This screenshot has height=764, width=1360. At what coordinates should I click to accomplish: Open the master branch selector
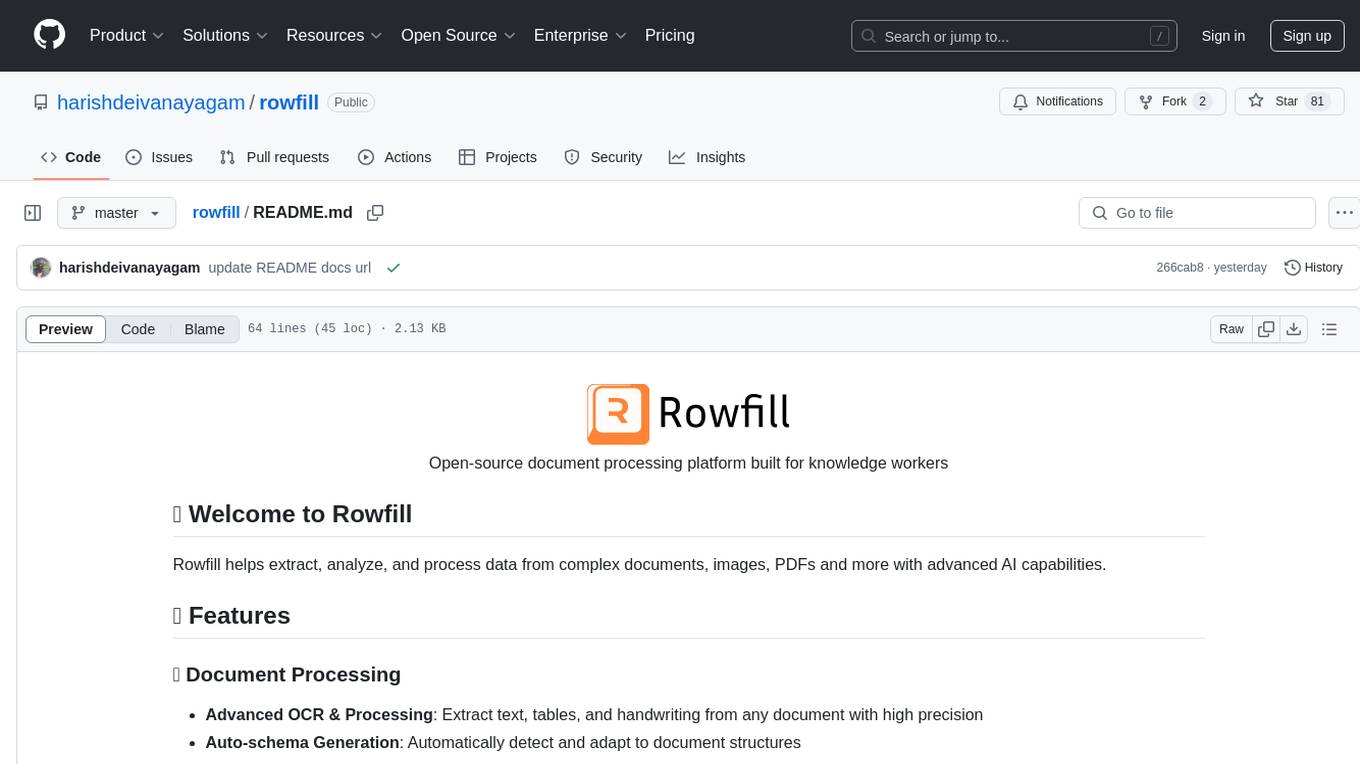[x=116, y=213]
